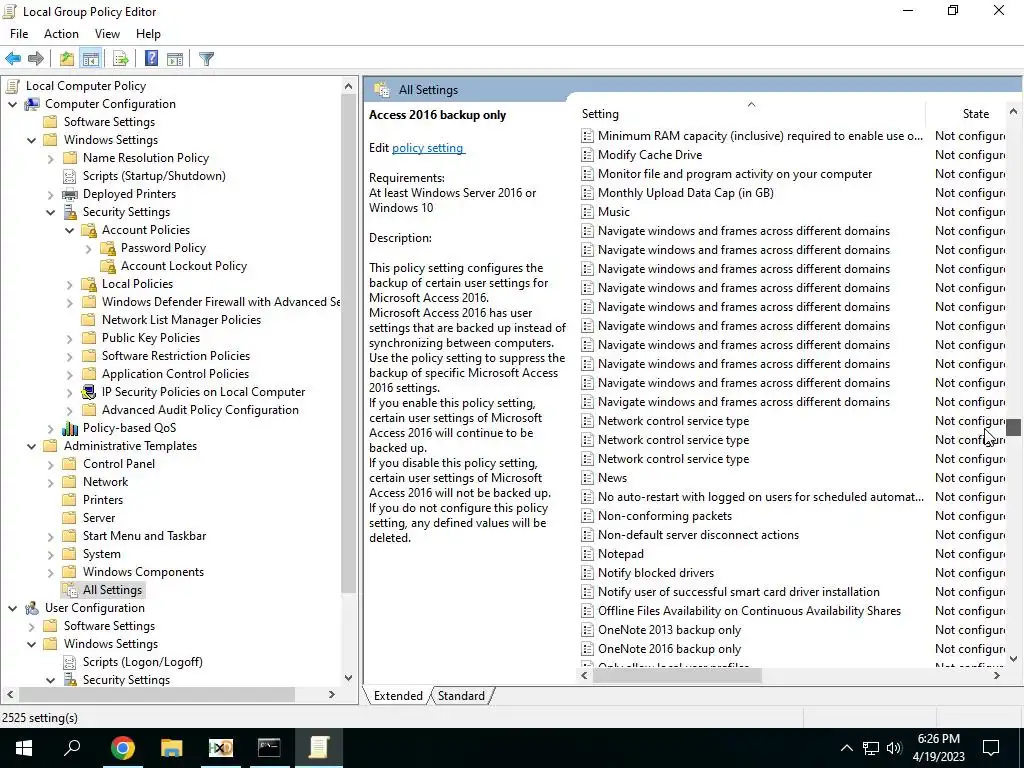The height and width of the screenshot is (768, 1024).
Task: Click tree pane scroll-down arrow
Action: [349, 678]
